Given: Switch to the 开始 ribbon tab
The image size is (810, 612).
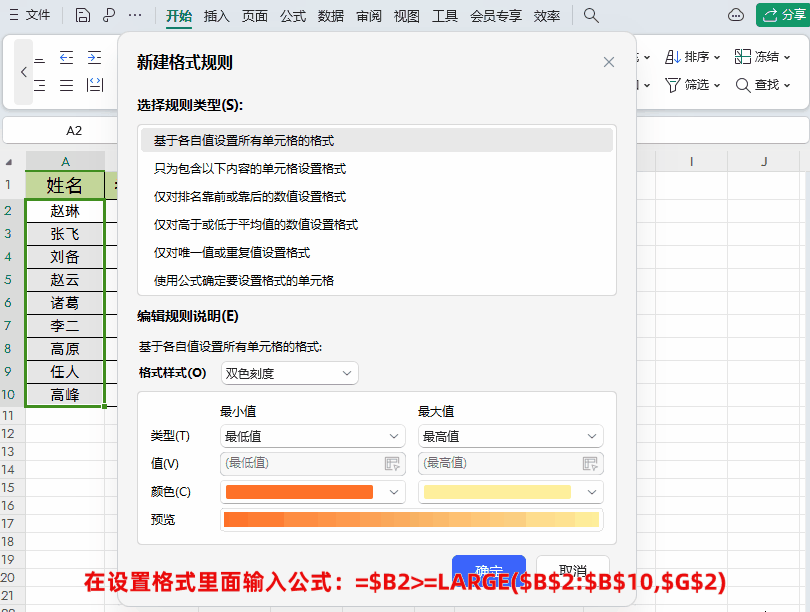Looking at the screenshot, I should [179, 16].
